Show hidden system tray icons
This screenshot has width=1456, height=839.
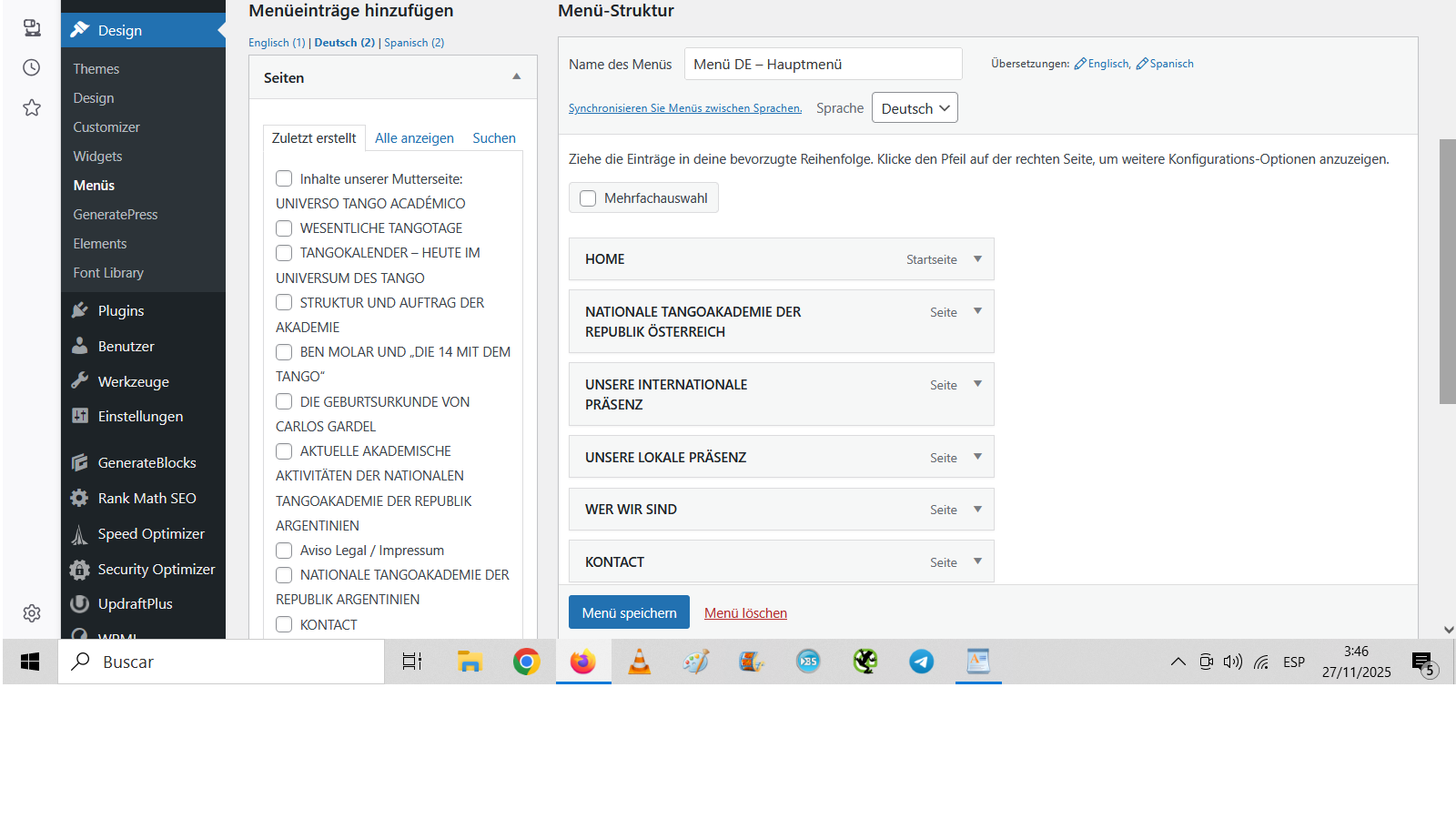(x=1178, y=662)
